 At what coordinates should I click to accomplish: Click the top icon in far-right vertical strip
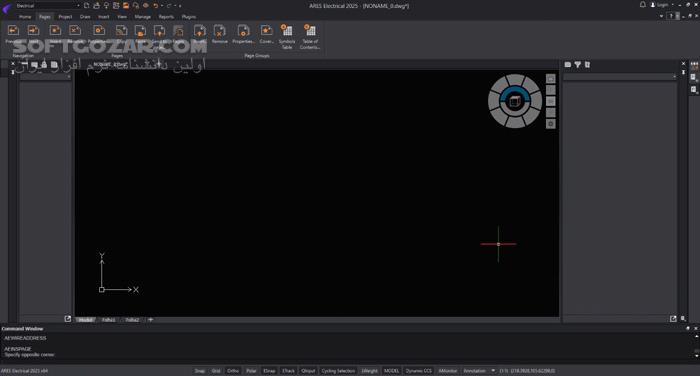(x=694, y=66)
